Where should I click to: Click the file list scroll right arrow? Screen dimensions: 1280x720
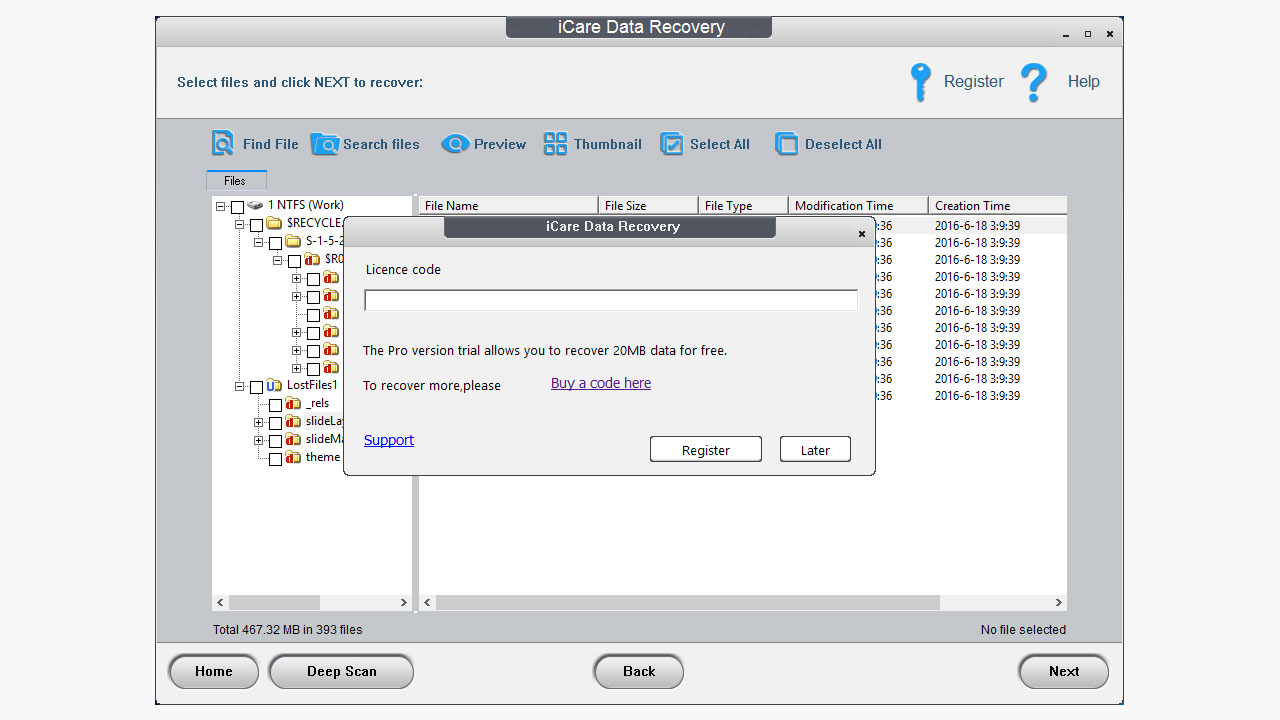click(x=1059, y=603)
